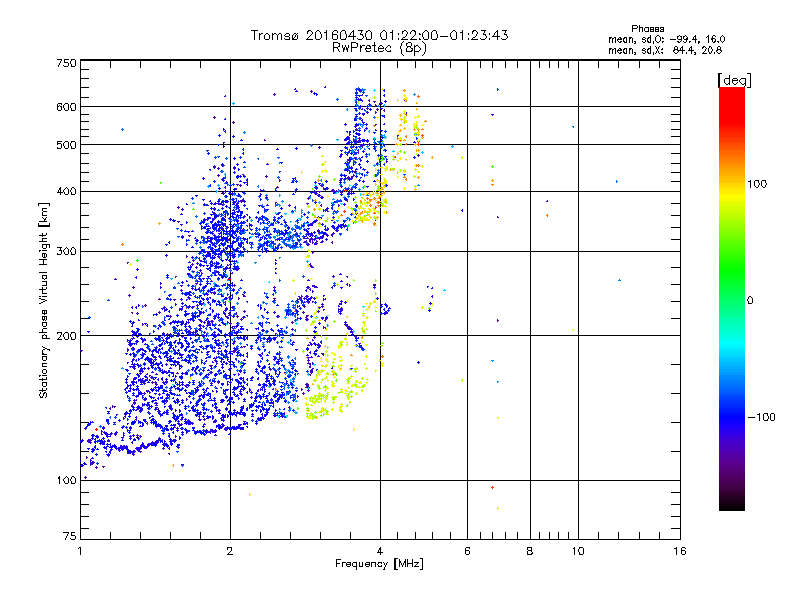
Task: Click the '500' y-axis tick label
Action: click(x=66, y=145)
